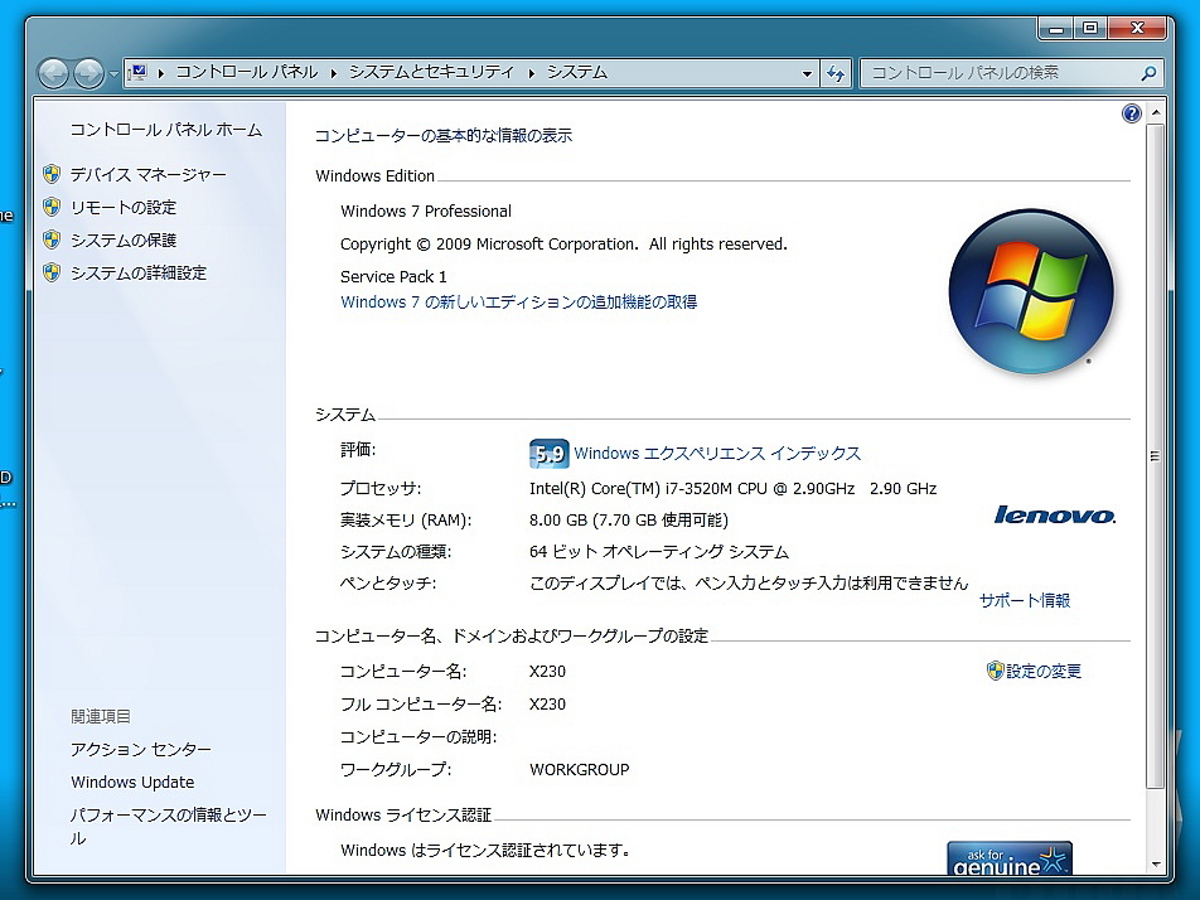Screen dimensions: 1200x900
Task: Open Windows Update link in sidebar
Action: (132, 783)
